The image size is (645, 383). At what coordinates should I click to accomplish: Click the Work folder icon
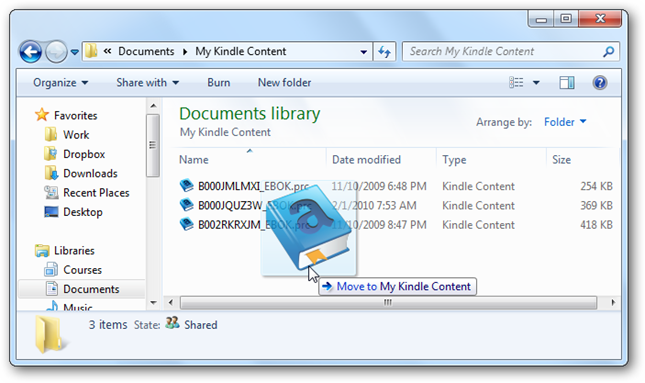pyautogui.click(x=51, y=135)
